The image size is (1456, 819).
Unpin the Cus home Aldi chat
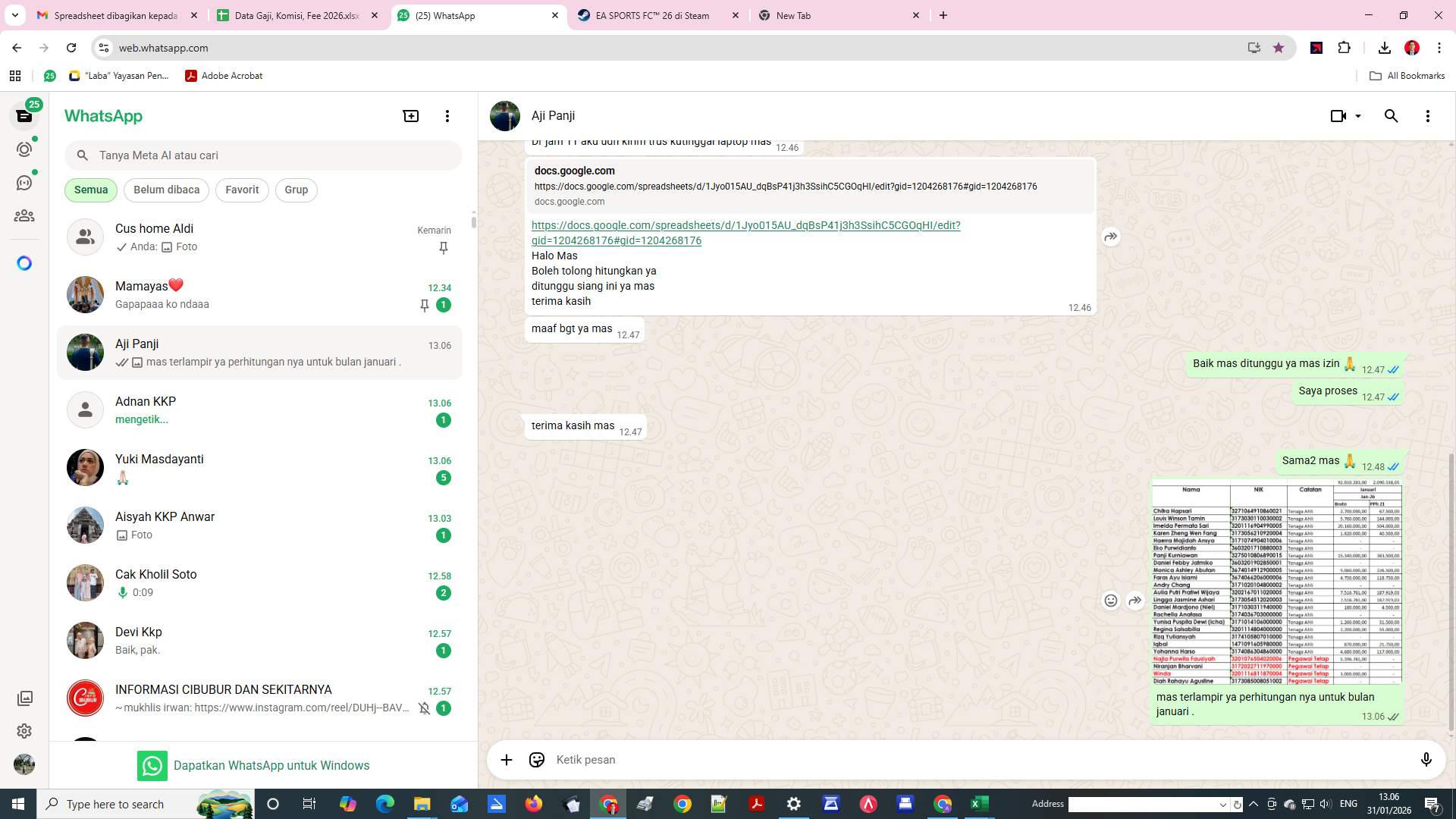[443, 247]
